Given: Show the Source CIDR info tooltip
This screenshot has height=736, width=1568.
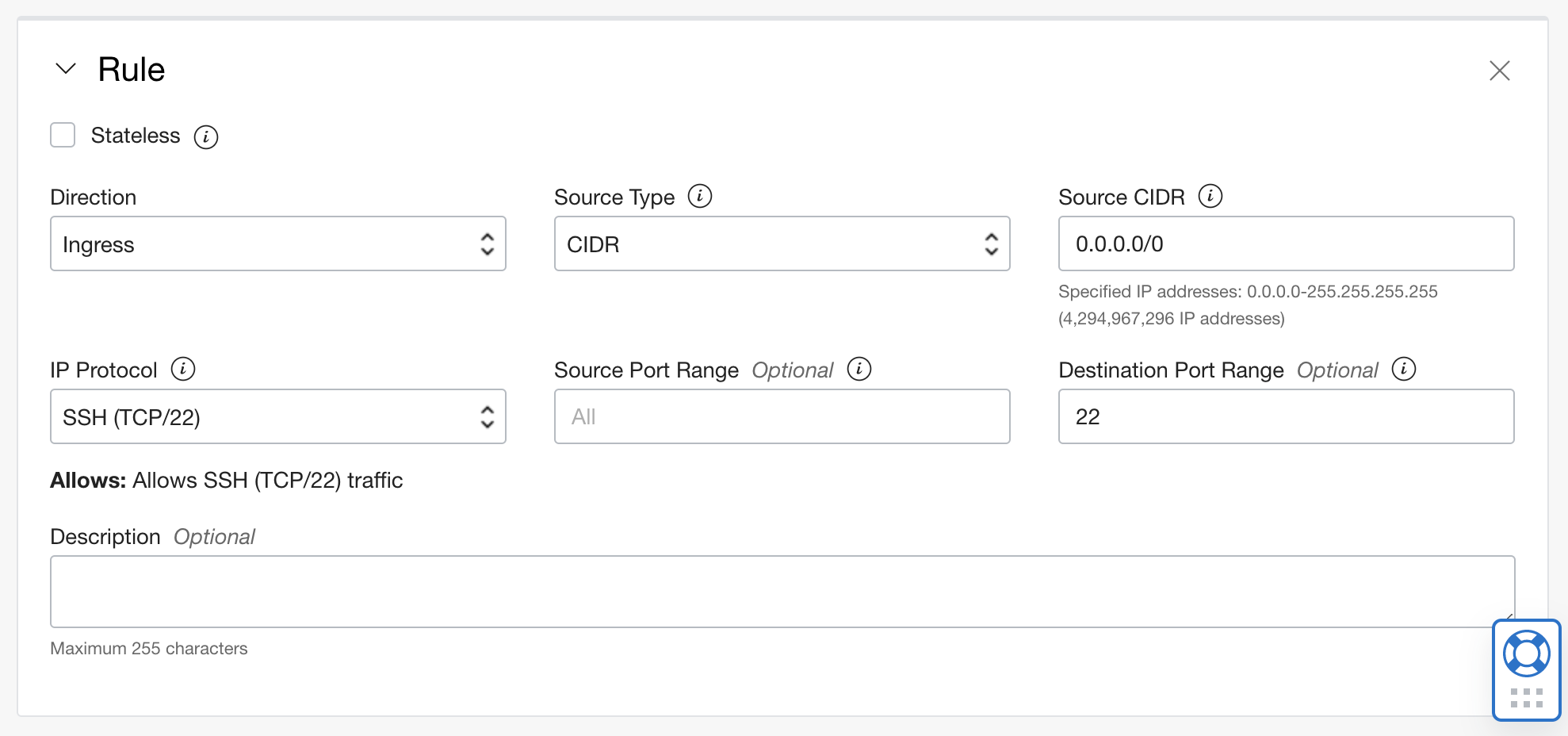Looking at the screenshot, I should tap(1210, 196).
